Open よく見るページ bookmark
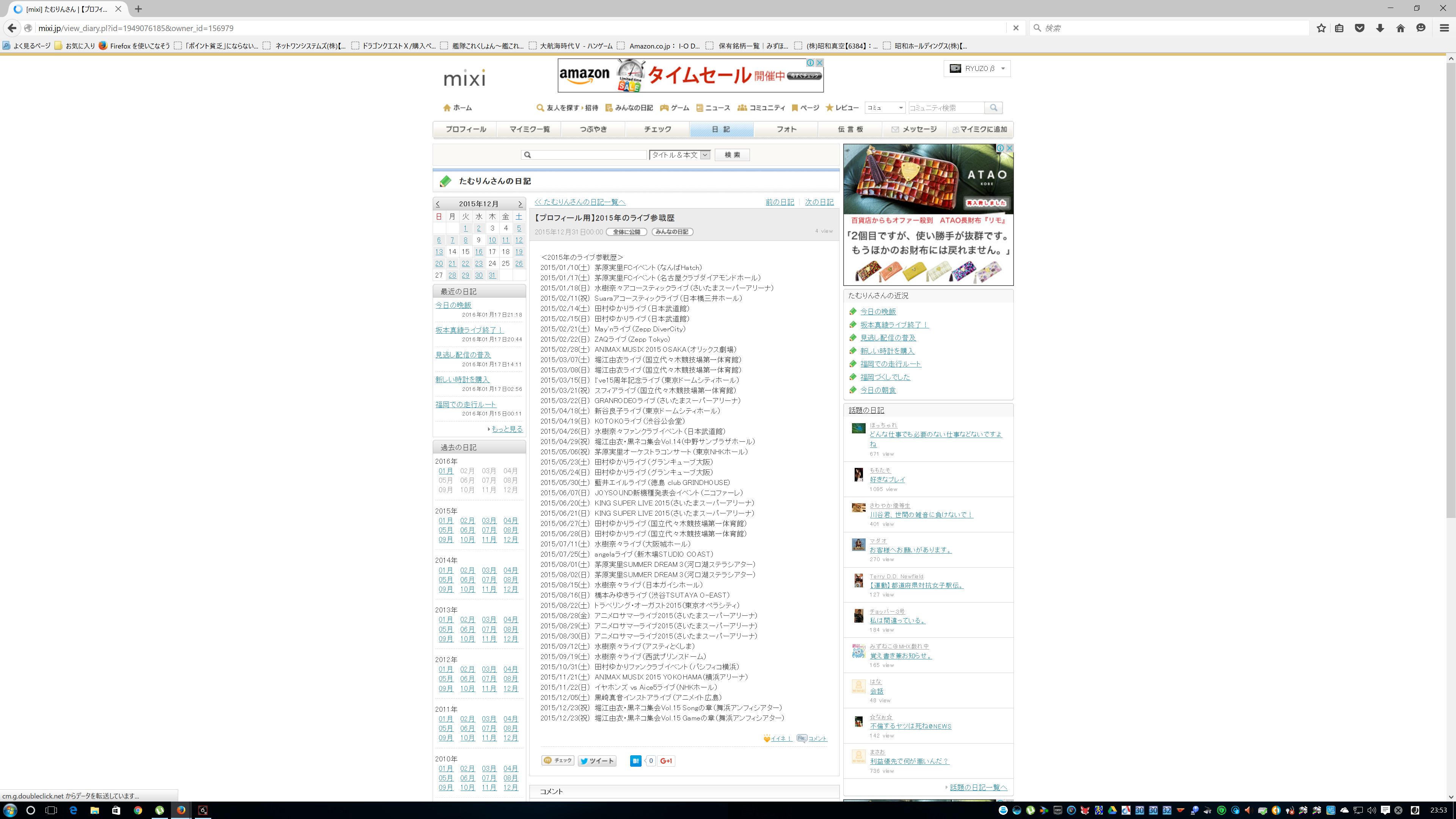 pyautogui.click(x=27, y=46)
